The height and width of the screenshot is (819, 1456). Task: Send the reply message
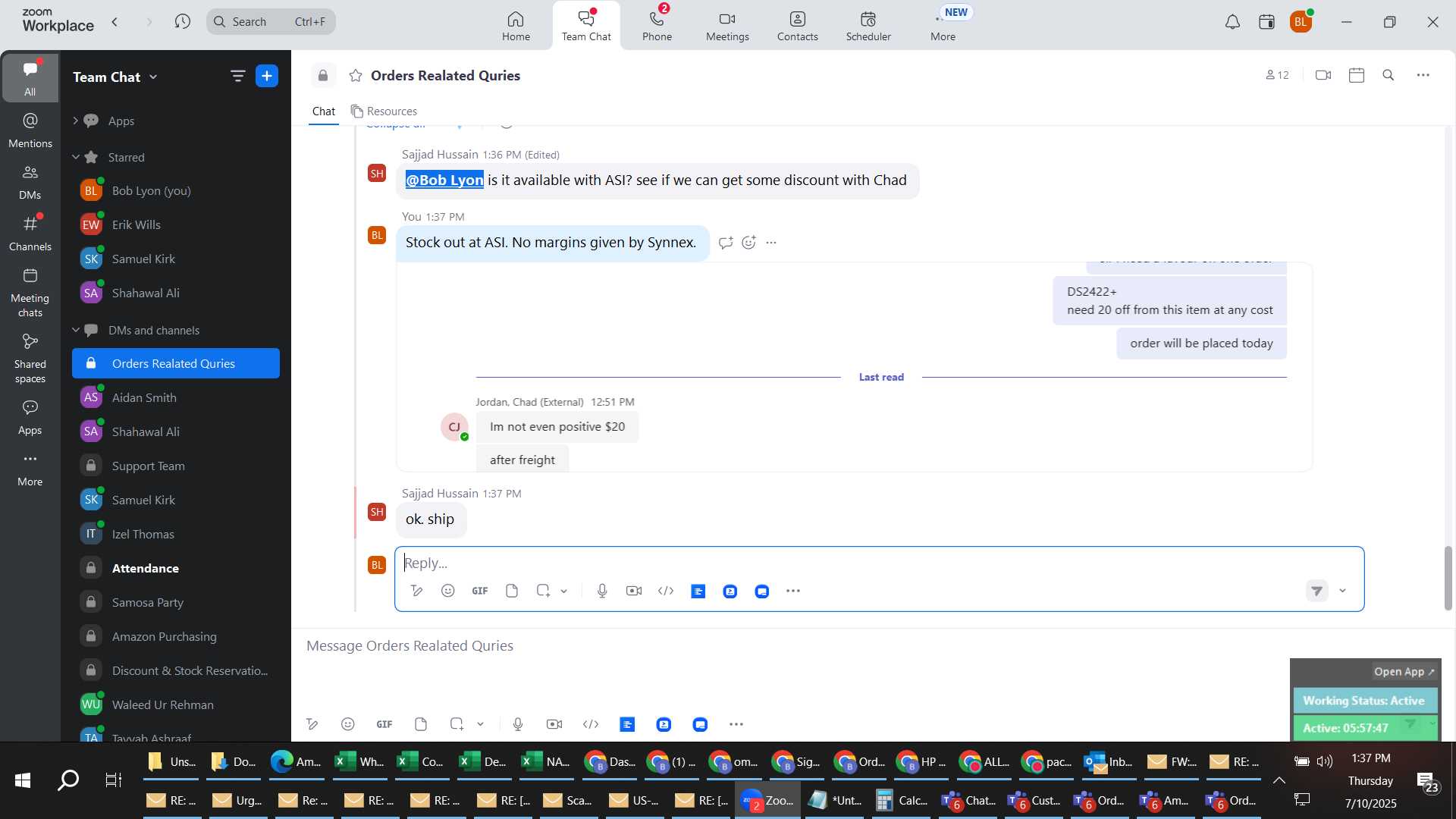click(1317, 591)
